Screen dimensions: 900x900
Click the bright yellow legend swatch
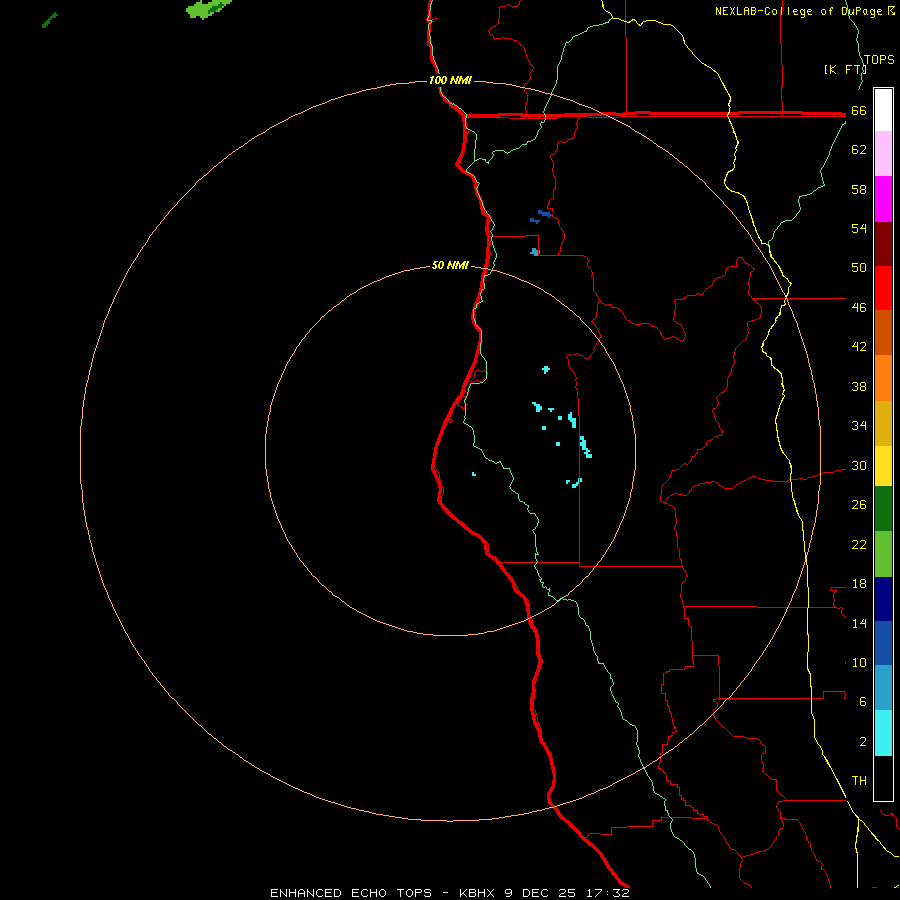(x=883, y=465)
